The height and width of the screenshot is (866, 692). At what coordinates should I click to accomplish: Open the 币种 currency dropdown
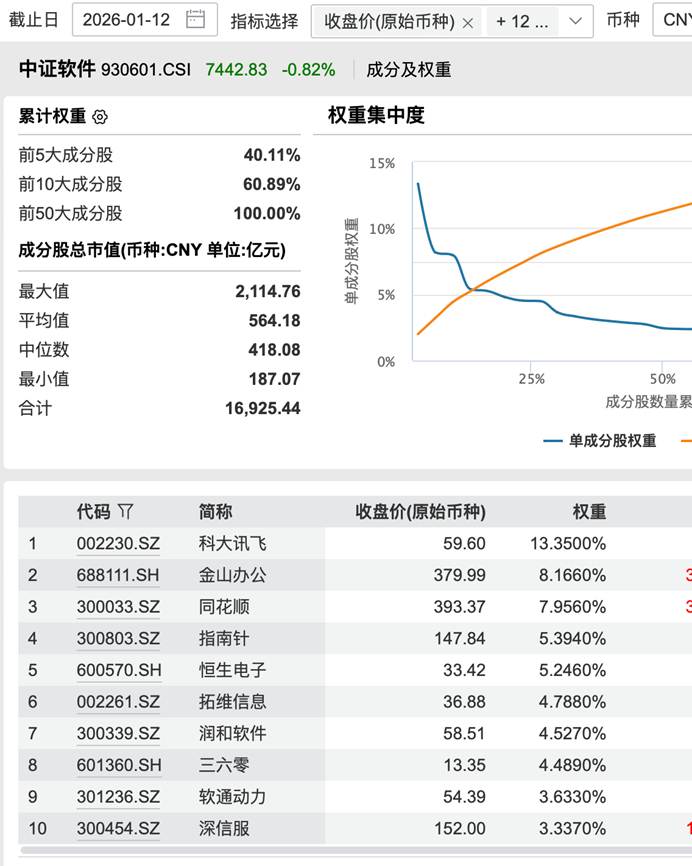click(x=672, y=20)
